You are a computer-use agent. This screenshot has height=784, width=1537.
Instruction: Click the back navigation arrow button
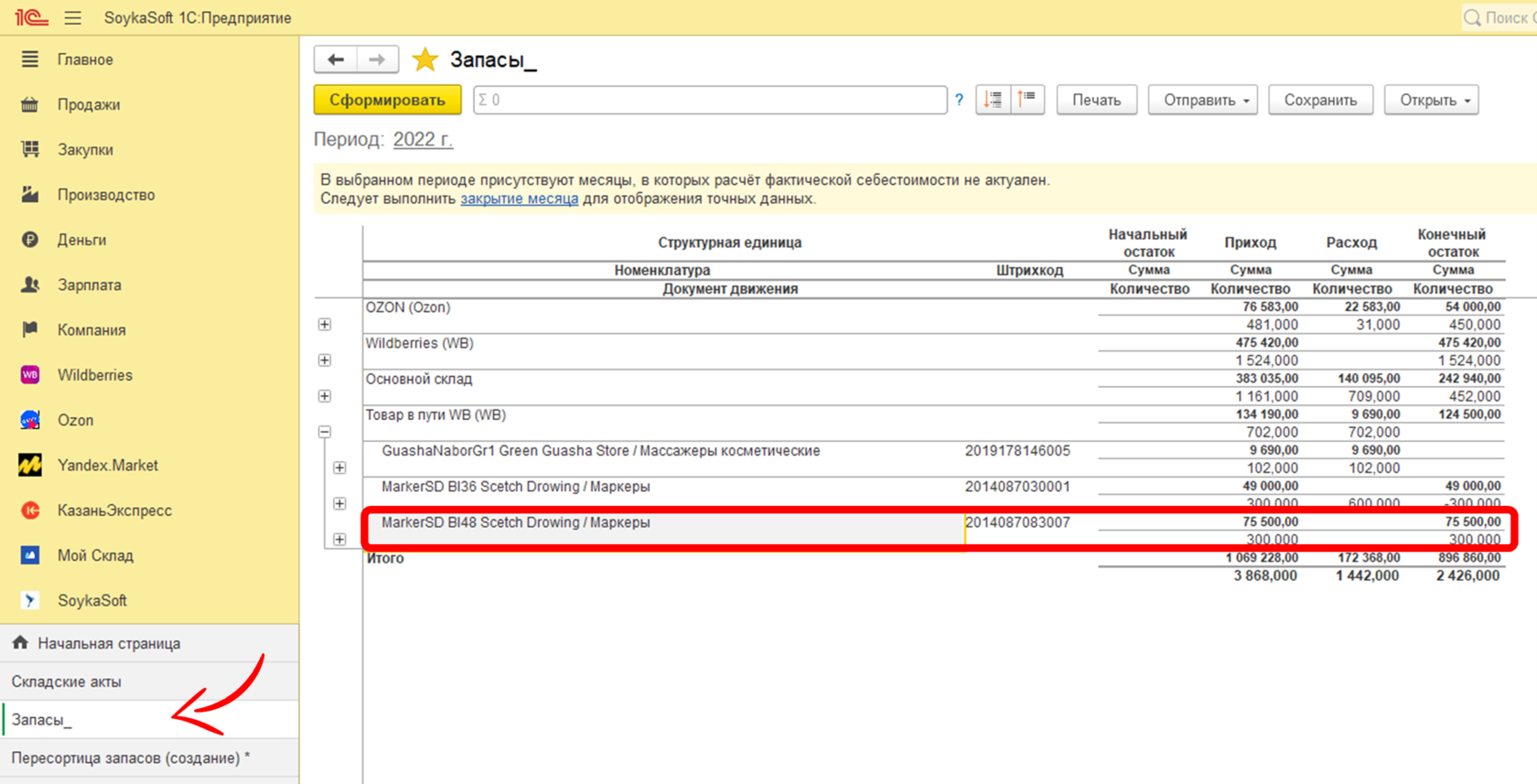pos(335,59)
